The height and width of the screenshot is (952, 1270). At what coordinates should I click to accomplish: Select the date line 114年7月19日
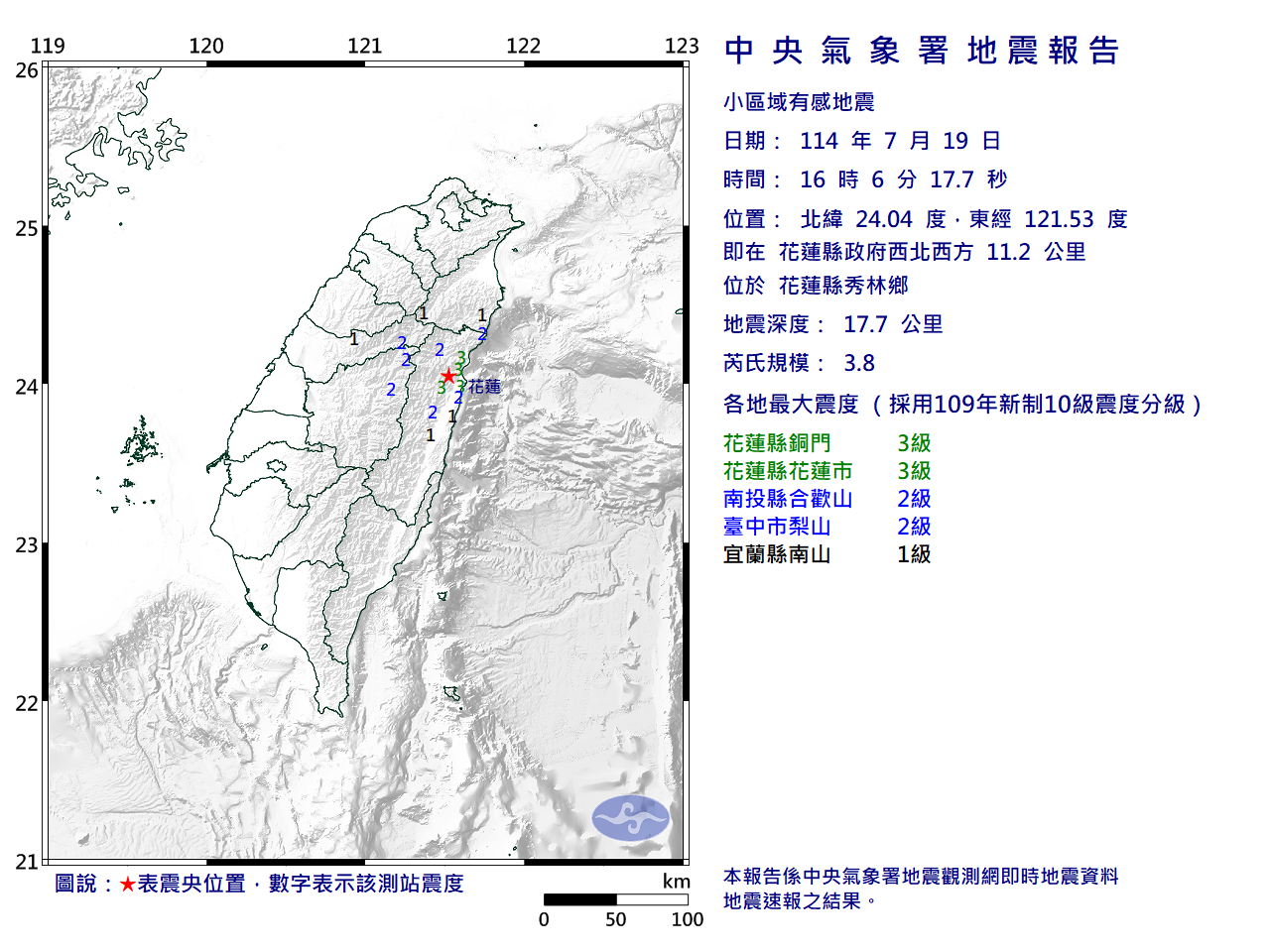862,141
